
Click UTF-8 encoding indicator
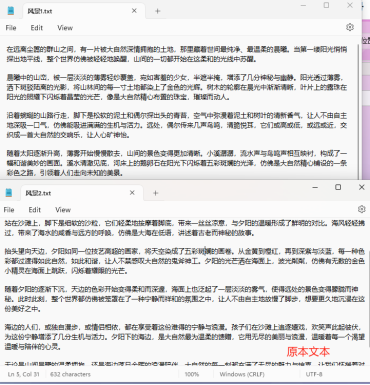point(314,374)
